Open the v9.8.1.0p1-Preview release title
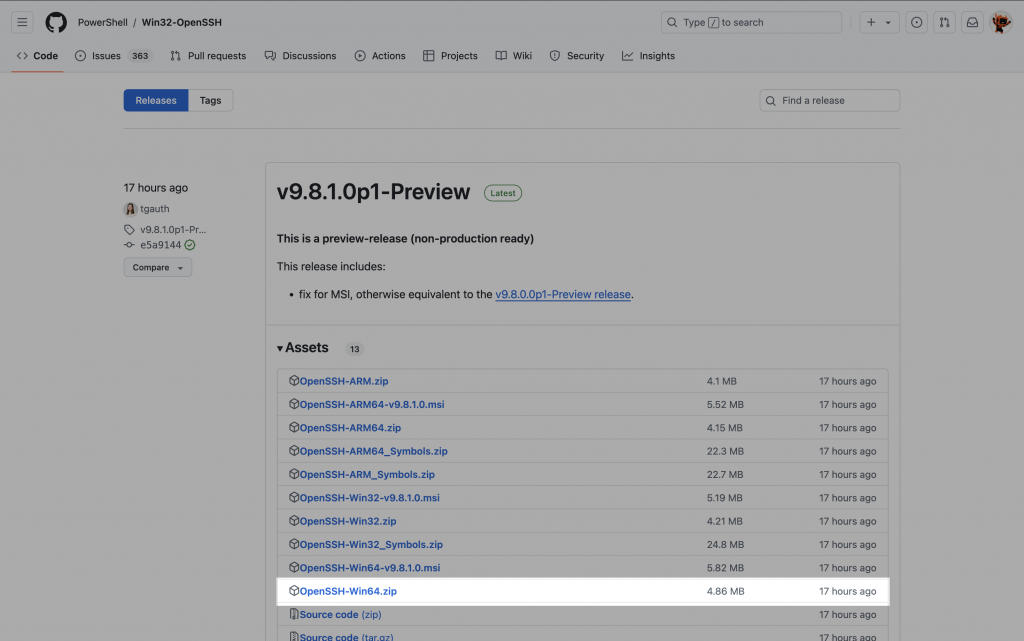This screenshot has width=1024, height=641. pyautogui.click(x=373, y=192)
